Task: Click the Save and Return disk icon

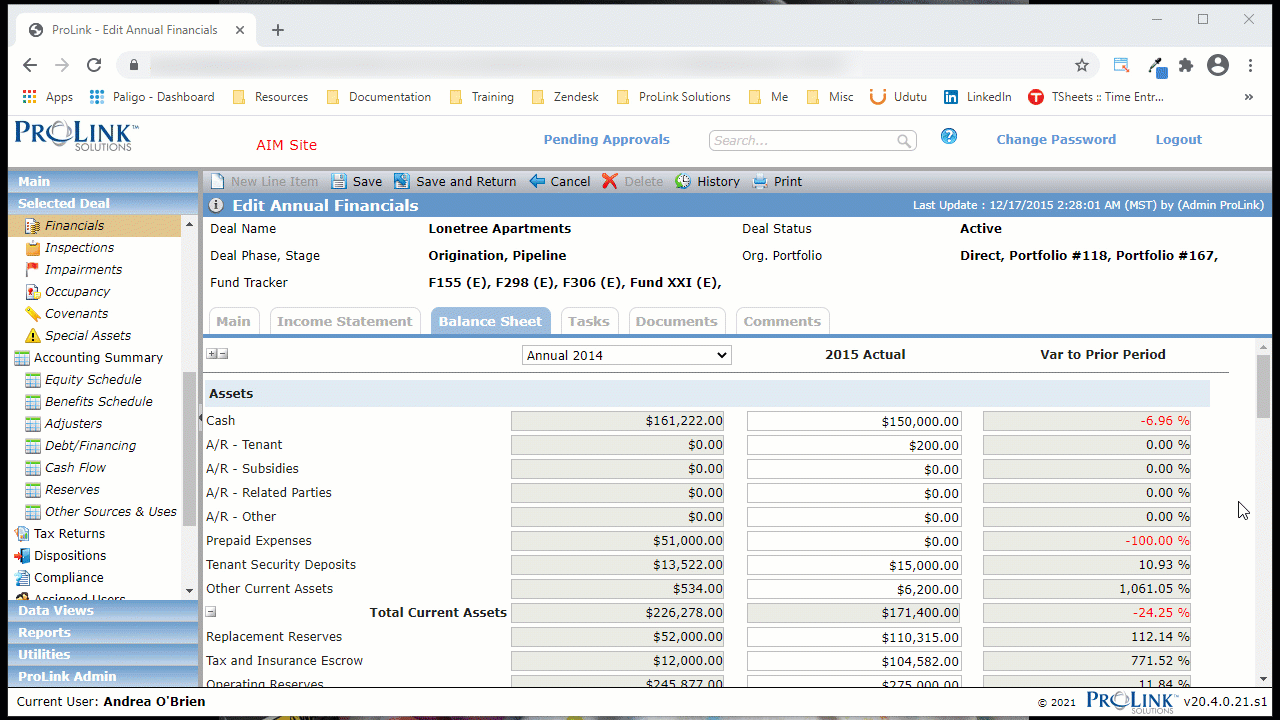Action: [x=401, y=181]
